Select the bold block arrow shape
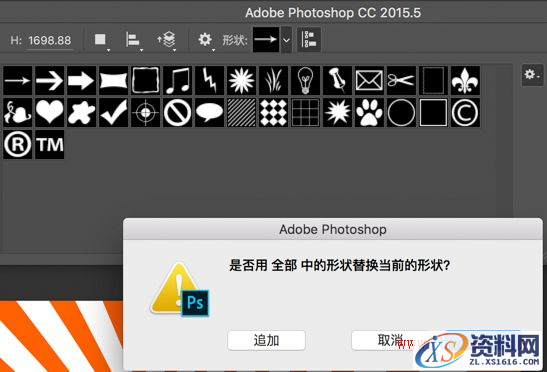This screenshot has height=372, width=547. [x=82, y=81]
